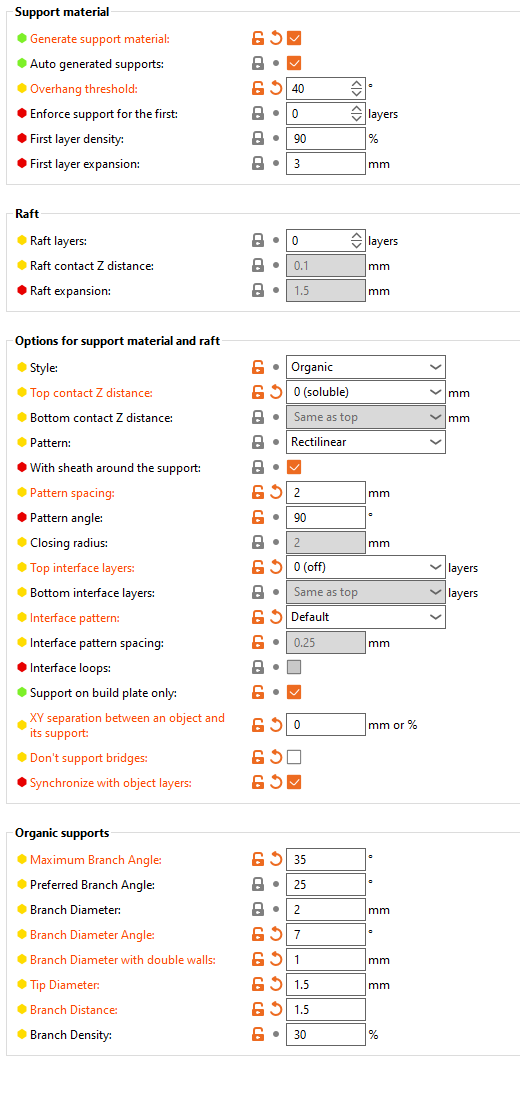Image resolution: width=520 pixels, height=1106 pixels.
Task: Click the reset arrow for Maximum Branch Angle
Action: [x=276, y=860]
